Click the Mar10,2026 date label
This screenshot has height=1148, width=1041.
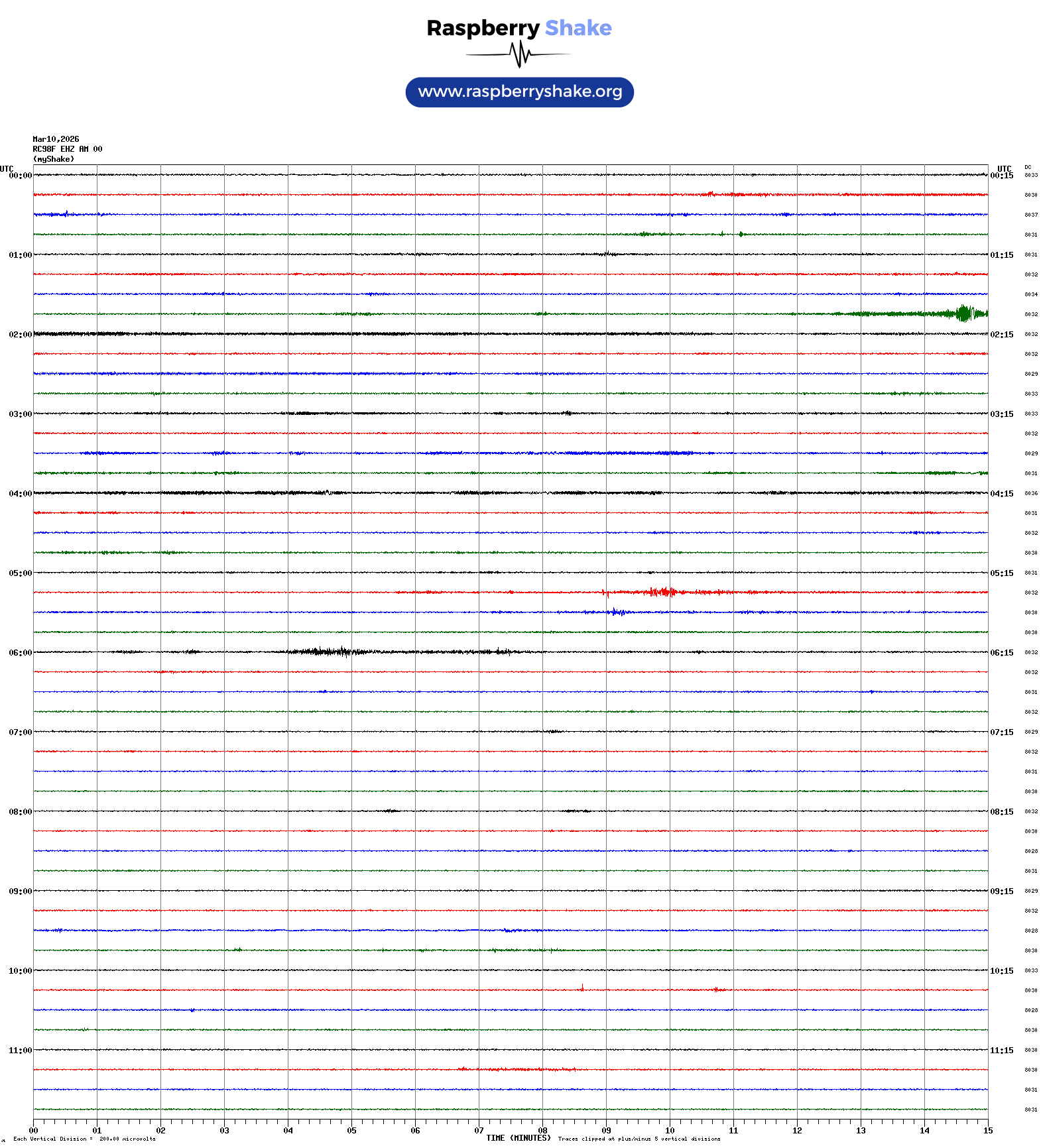click(56, 139)
